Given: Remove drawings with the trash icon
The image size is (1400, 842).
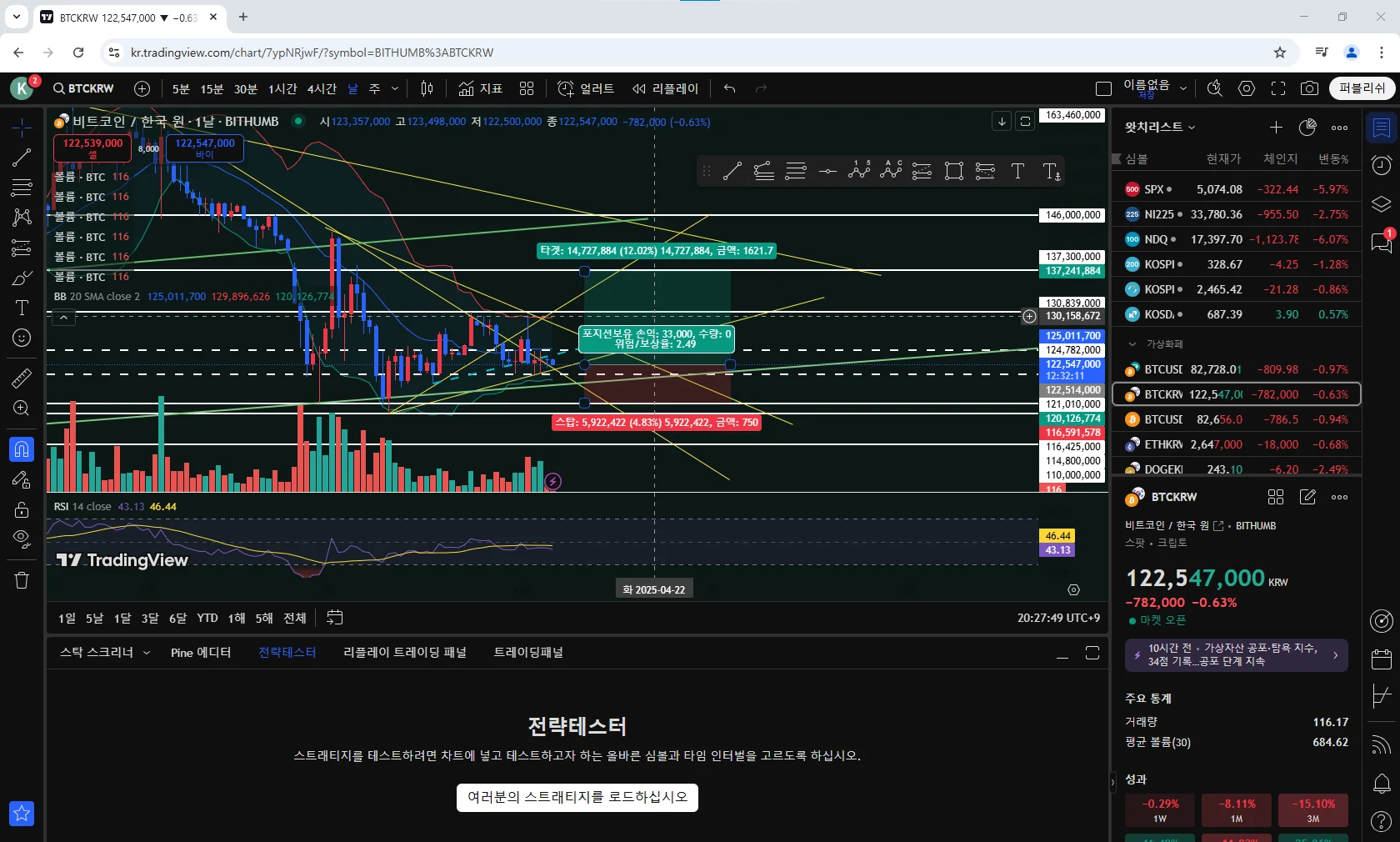Looking at the screenshot, I should tap(22, 580).
